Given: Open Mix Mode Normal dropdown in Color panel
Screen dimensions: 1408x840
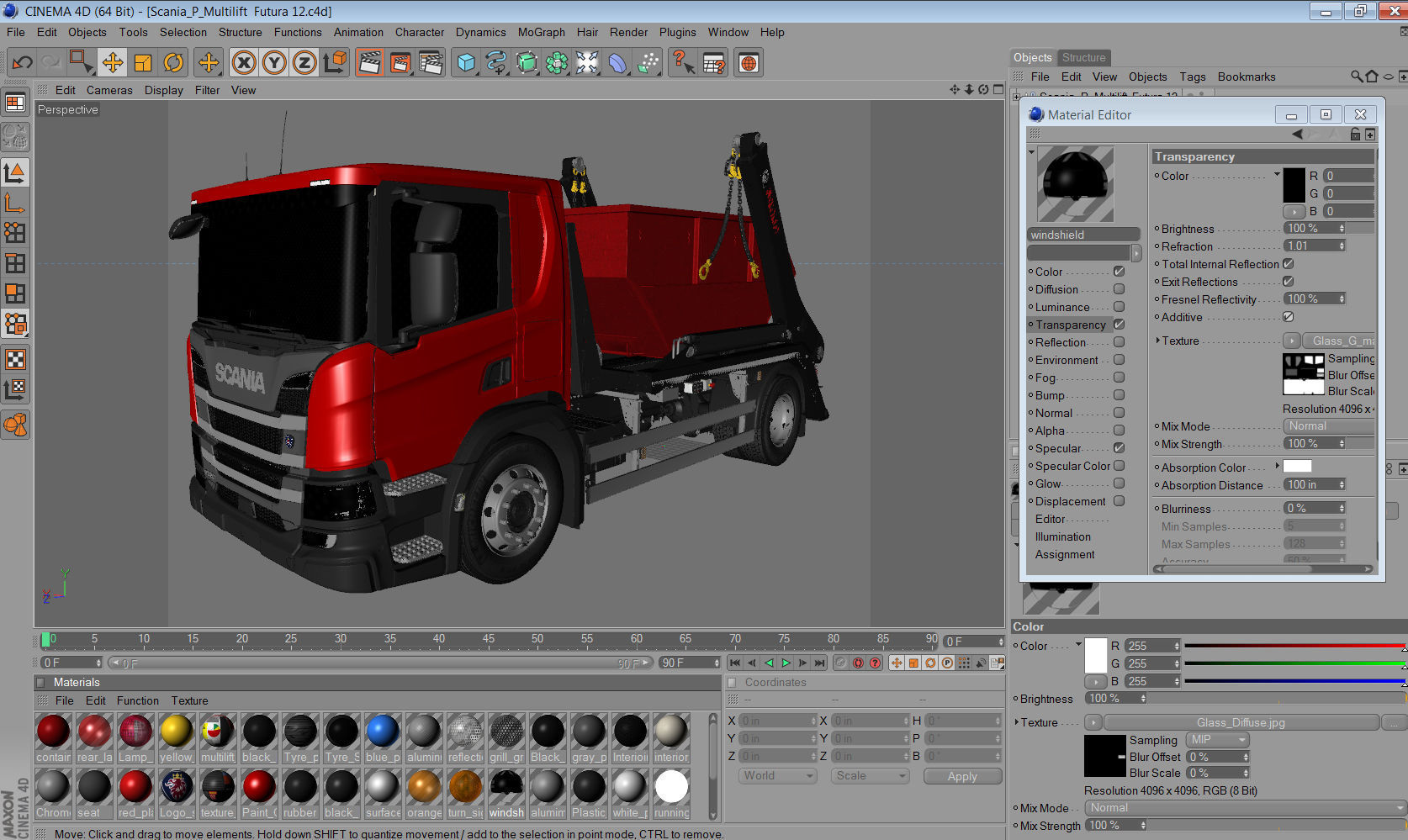Looking at the screenshot, I should click(1244, 808).
